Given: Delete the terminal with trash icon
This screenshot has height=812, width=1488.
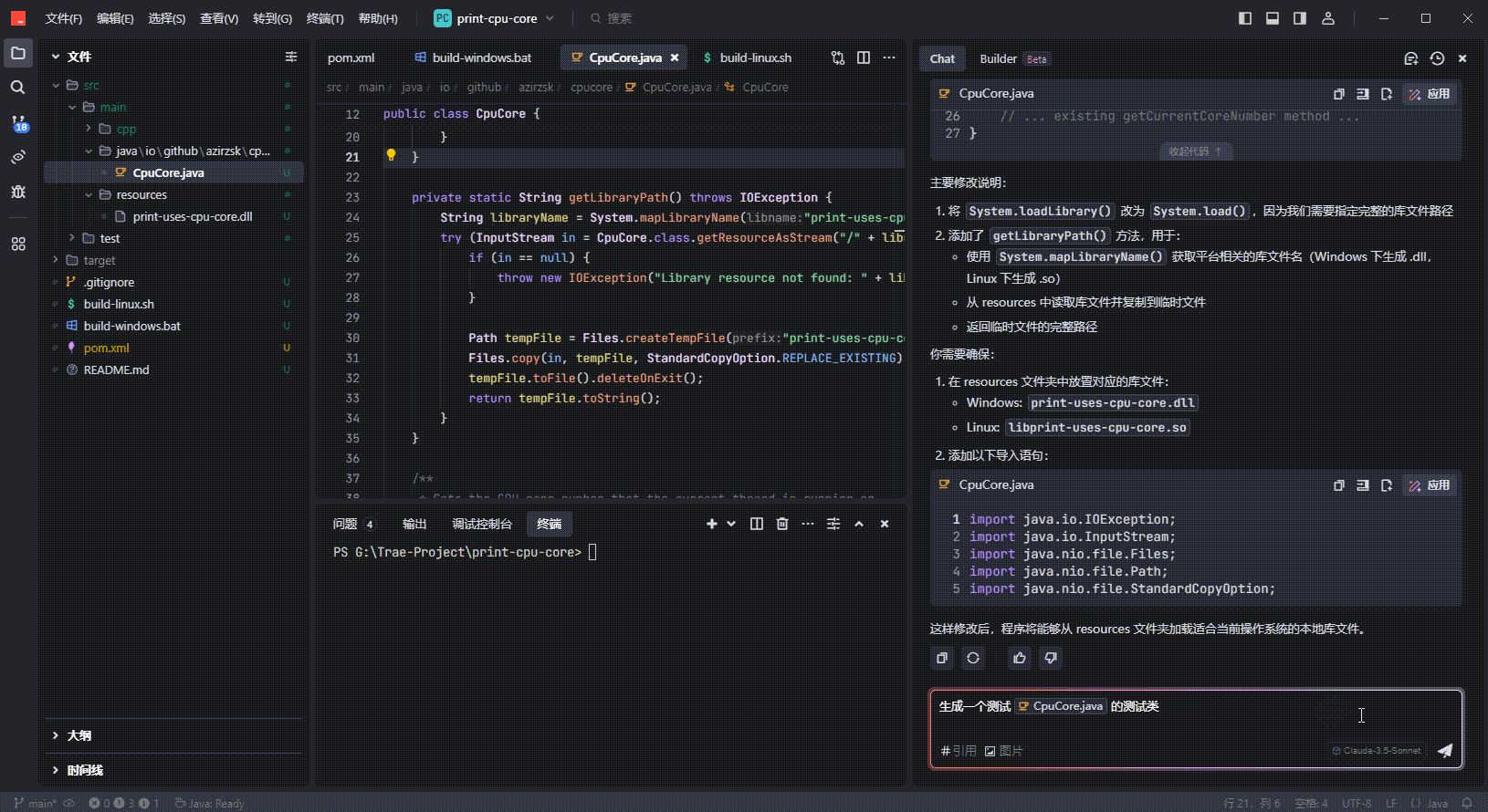Looking at the screenshot, I should point(781,524).
